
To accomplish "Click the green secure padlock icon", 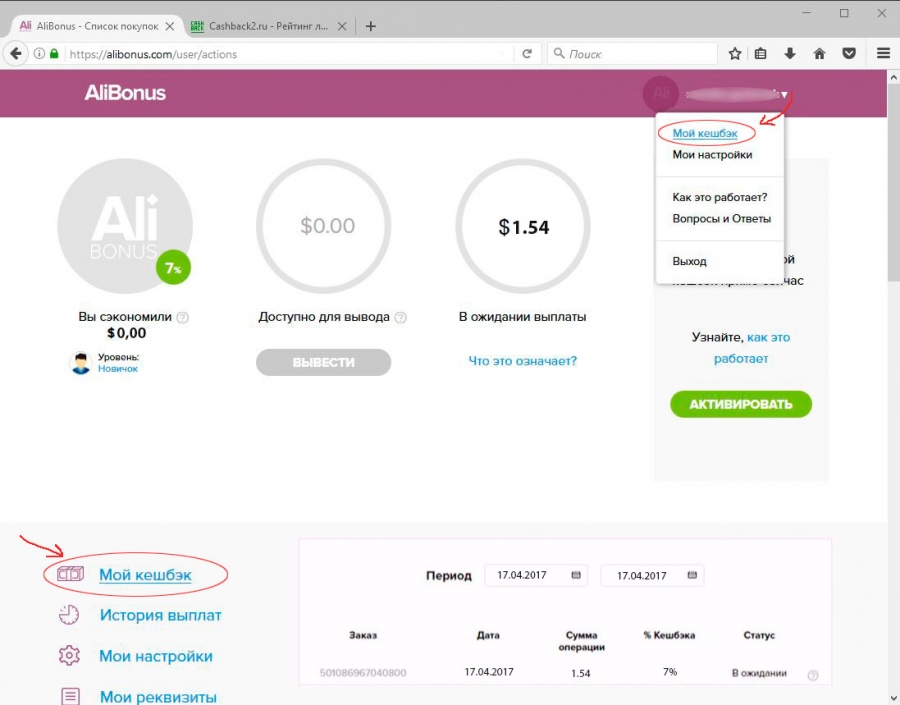I will 54,54.
